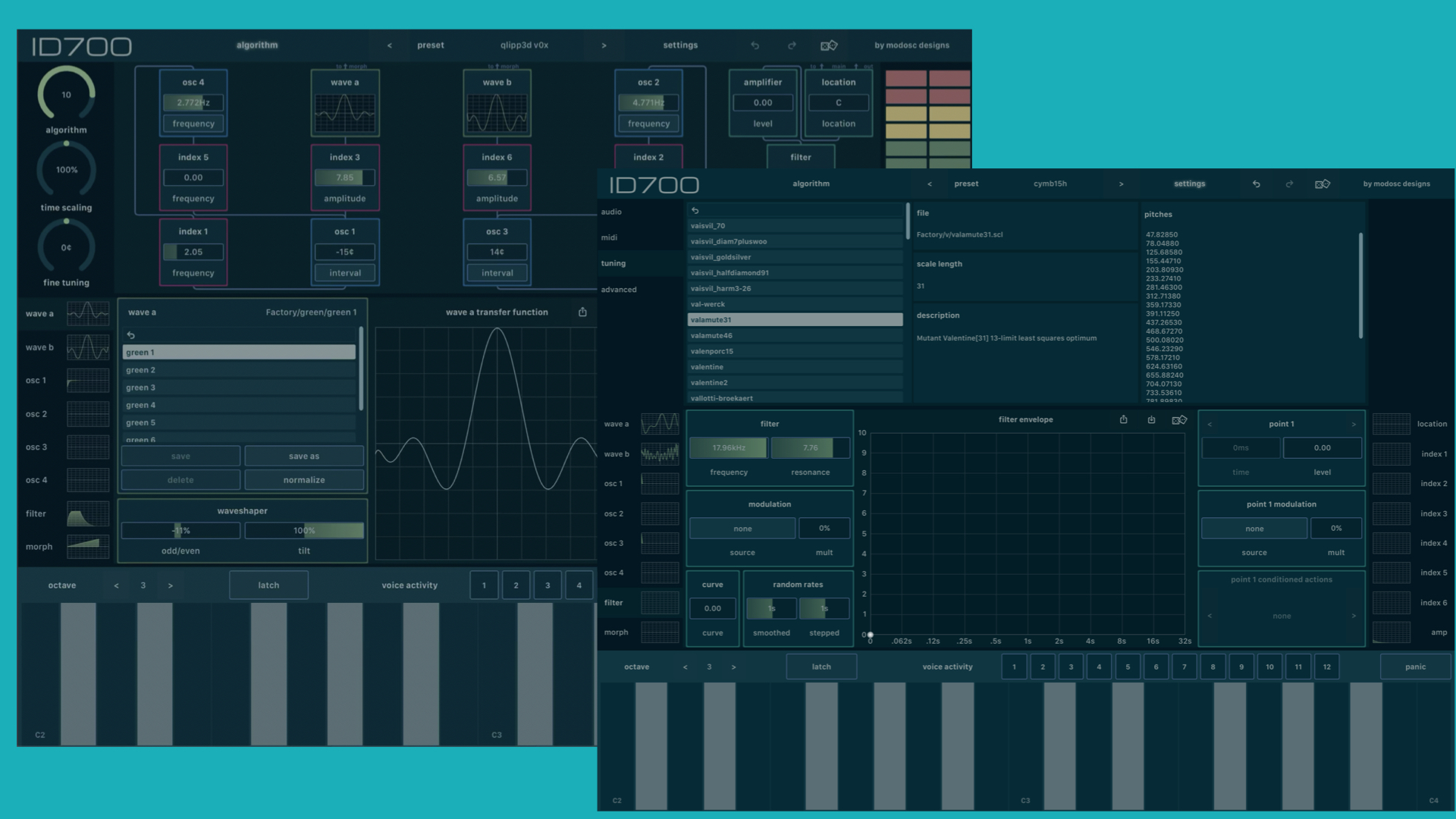Activate voice 4 in voice activity
Viewport: 1456px width, 819px height.
coord(1099,667)
